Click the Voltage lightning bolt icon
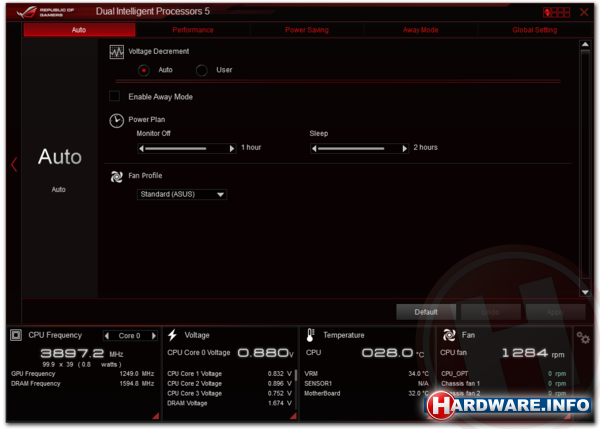 click(x=173, y=335)
